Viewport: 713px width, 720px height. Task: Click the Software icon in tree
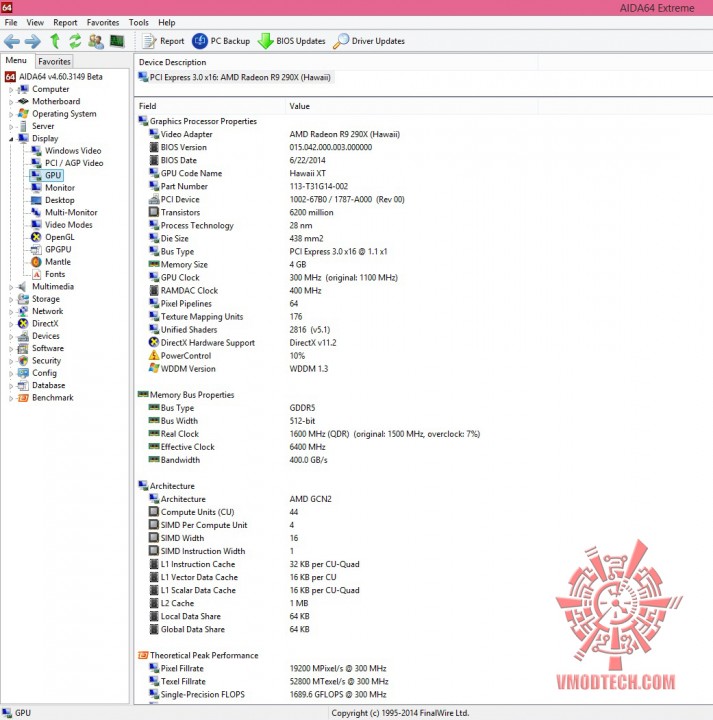[23, 348]
